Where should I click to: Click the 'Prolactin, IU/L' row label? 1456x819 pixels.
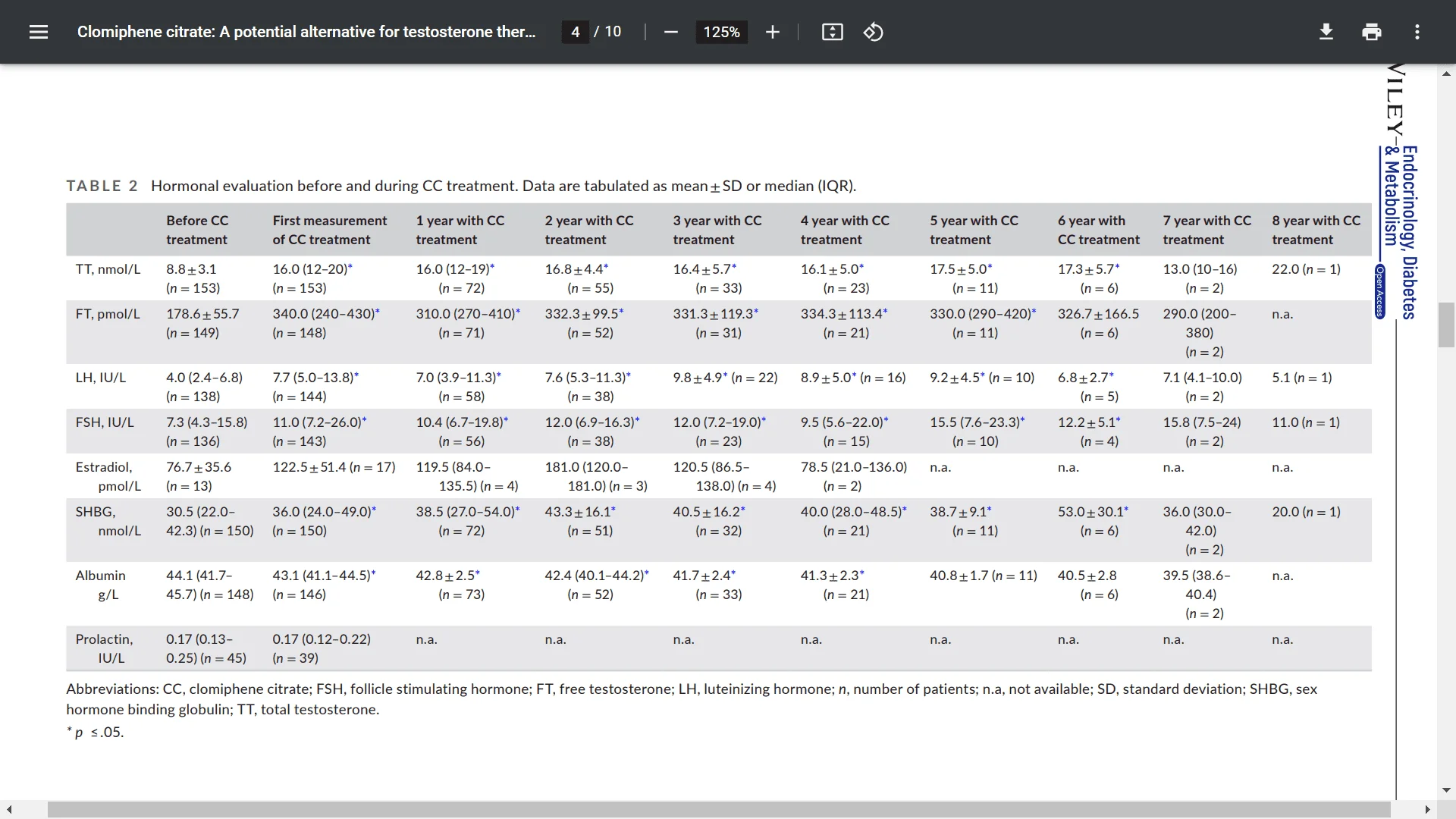coord(104,648)
